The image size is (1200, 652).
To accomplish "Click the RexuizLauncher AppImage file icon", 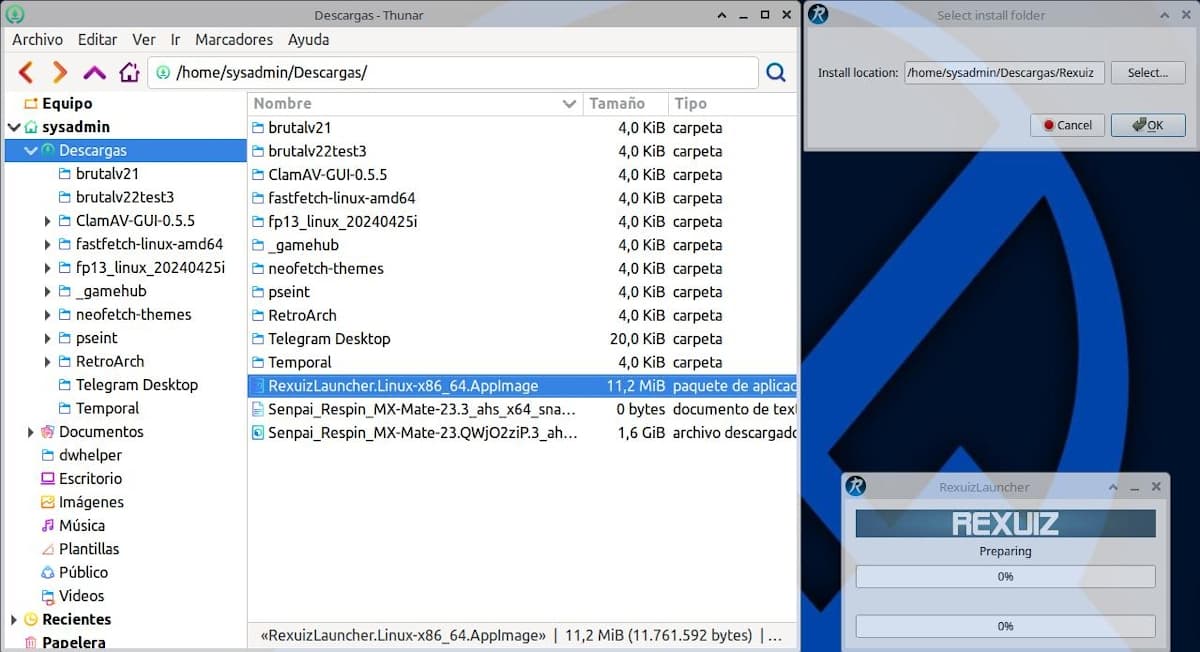I will tap(258, 386).
